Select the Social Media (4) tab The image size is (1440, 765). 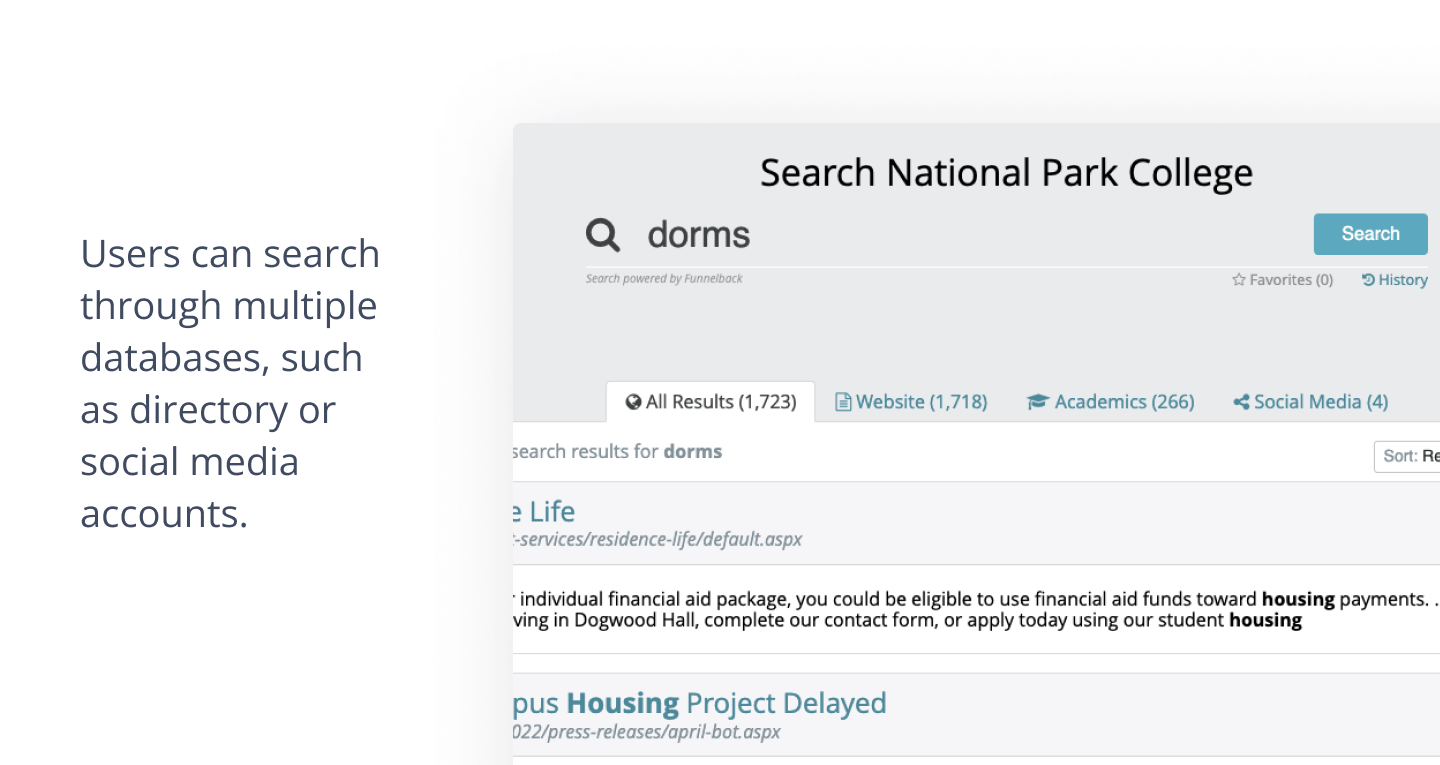[x=1310, y=402]
